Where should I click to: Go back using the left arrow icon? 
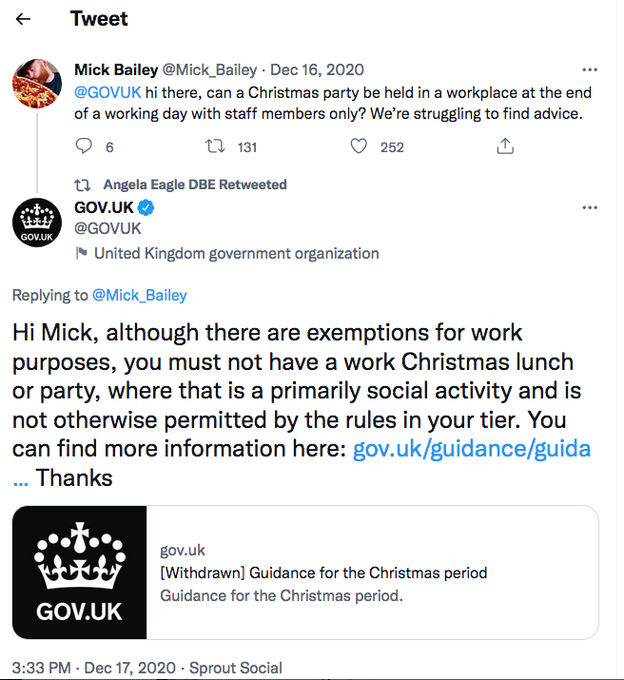click(23, 19)
